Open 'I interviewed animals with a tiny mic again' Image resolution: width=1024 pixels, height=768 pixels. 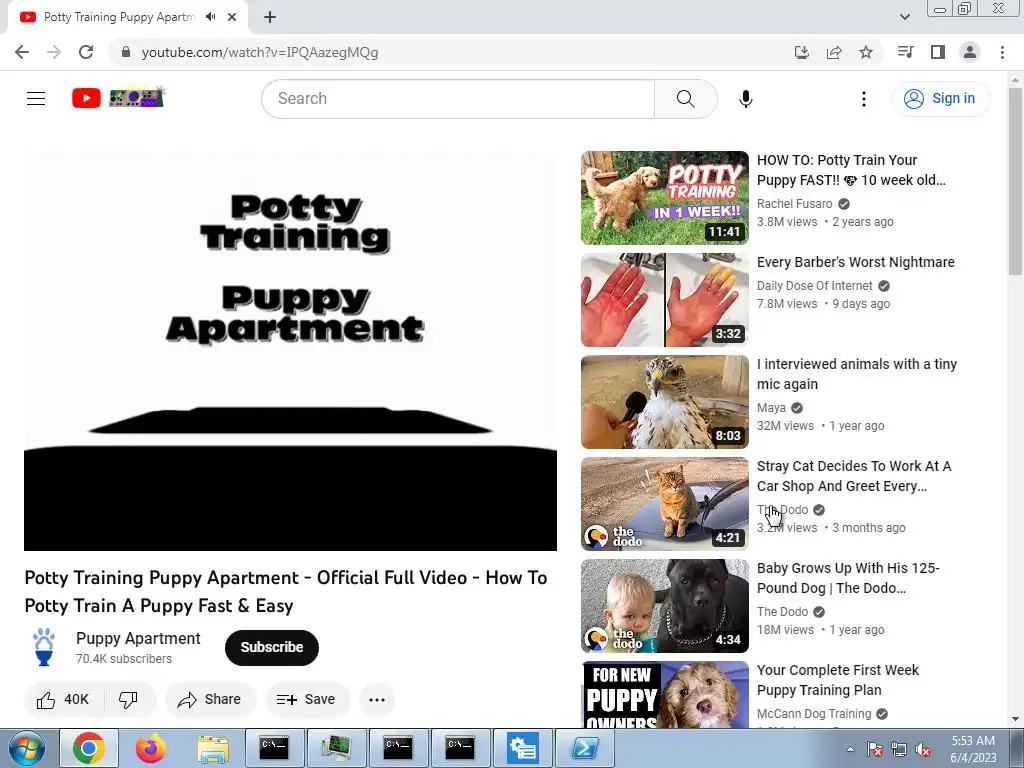pos(856,374)
